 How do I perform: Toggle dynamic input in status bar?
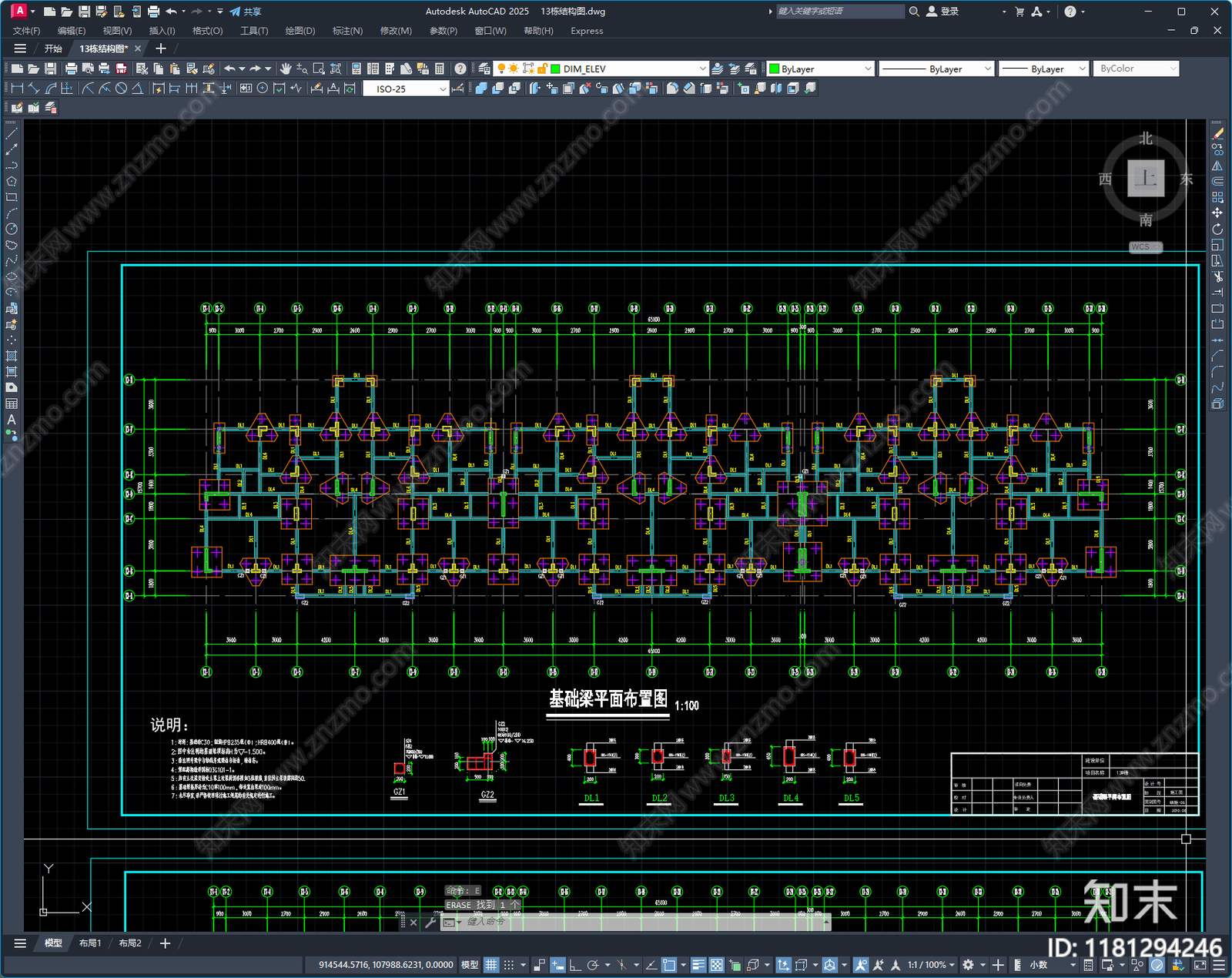557,965
